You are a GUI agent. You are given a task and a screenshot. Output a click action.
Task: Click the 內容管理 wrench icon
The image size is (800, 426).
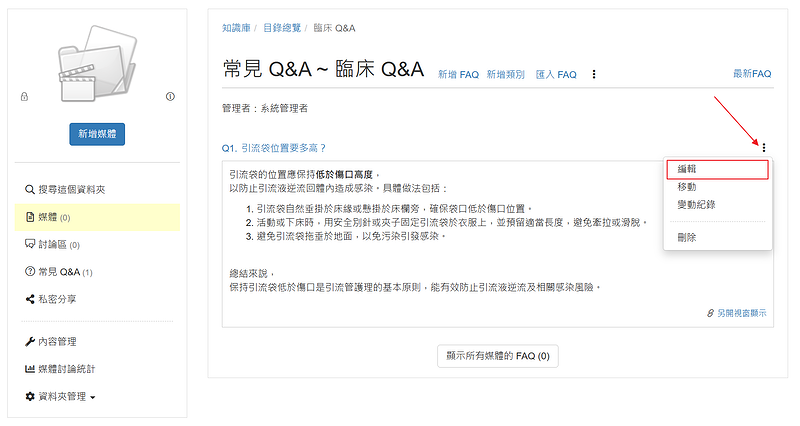pyautogui.click(x=29, y=342)
